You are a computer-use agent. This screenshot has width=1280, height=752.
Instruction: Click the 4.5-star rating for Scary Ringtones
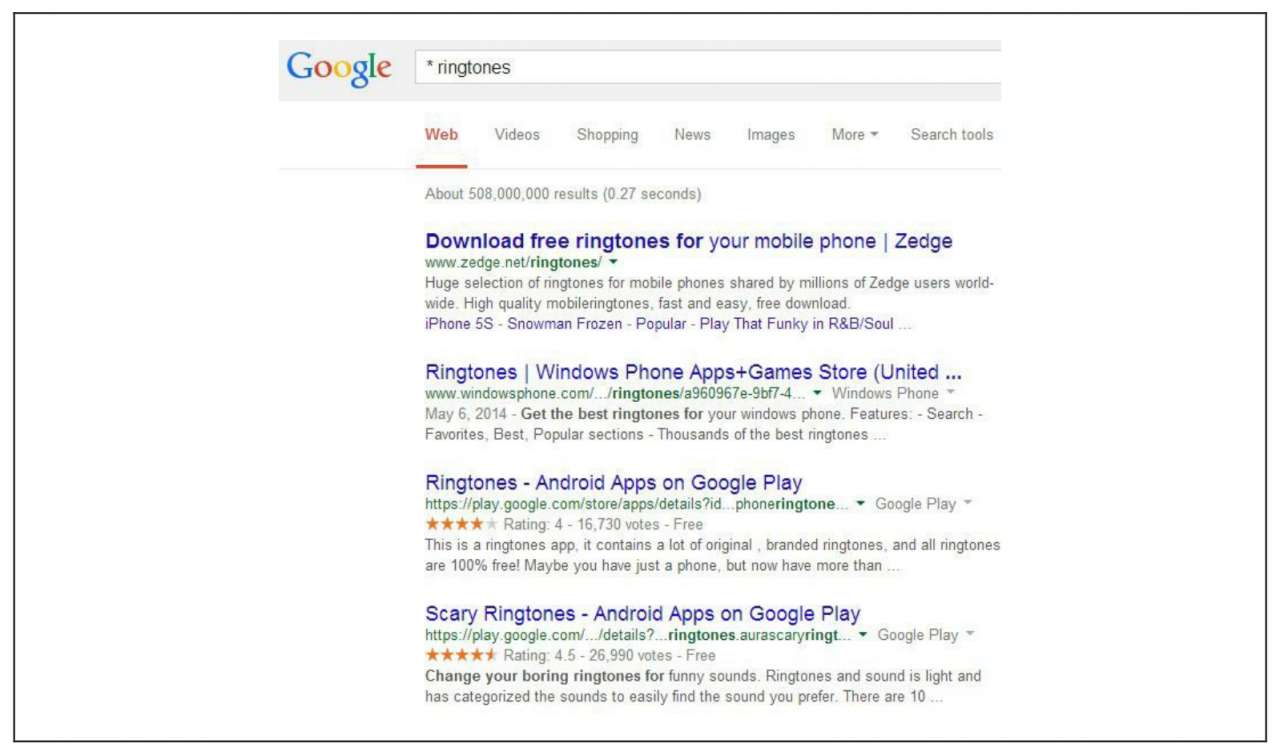click(x=461, y=655)
